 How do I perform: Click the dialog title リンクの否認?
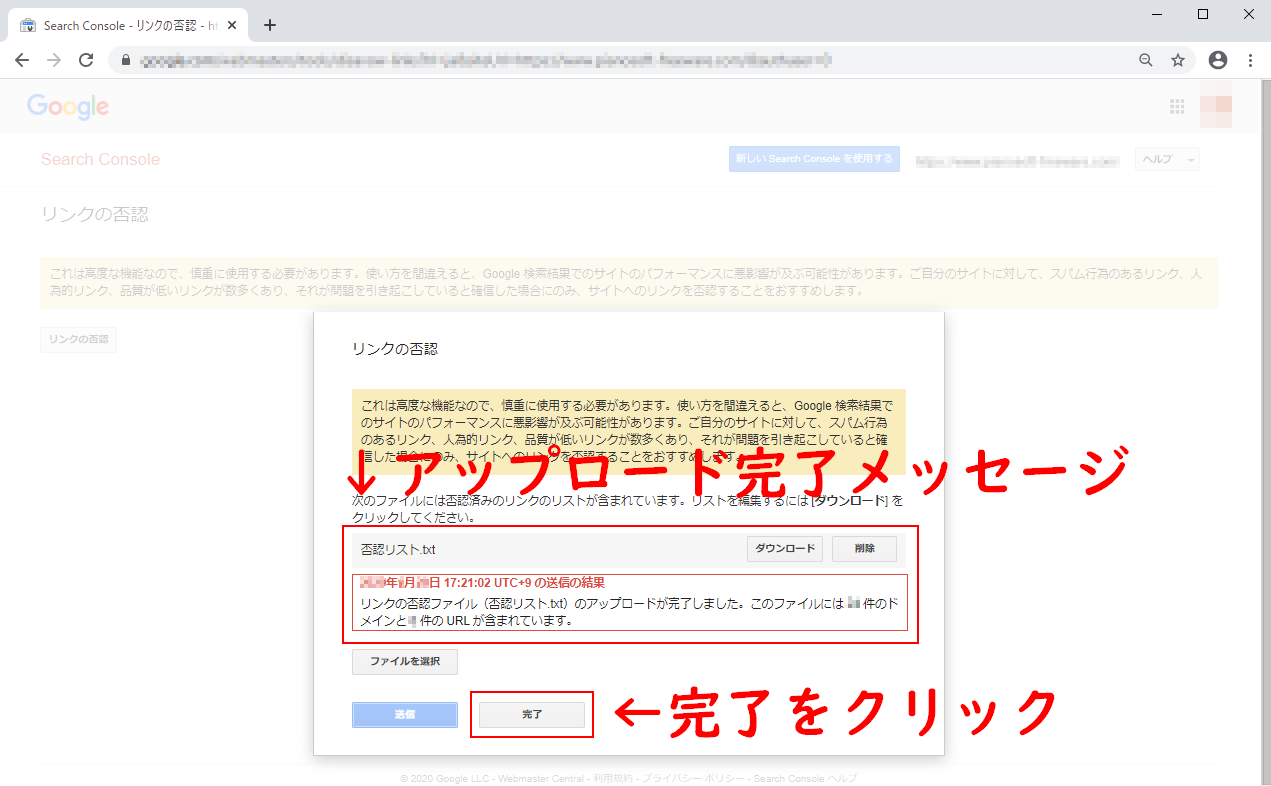click(395, 349)
